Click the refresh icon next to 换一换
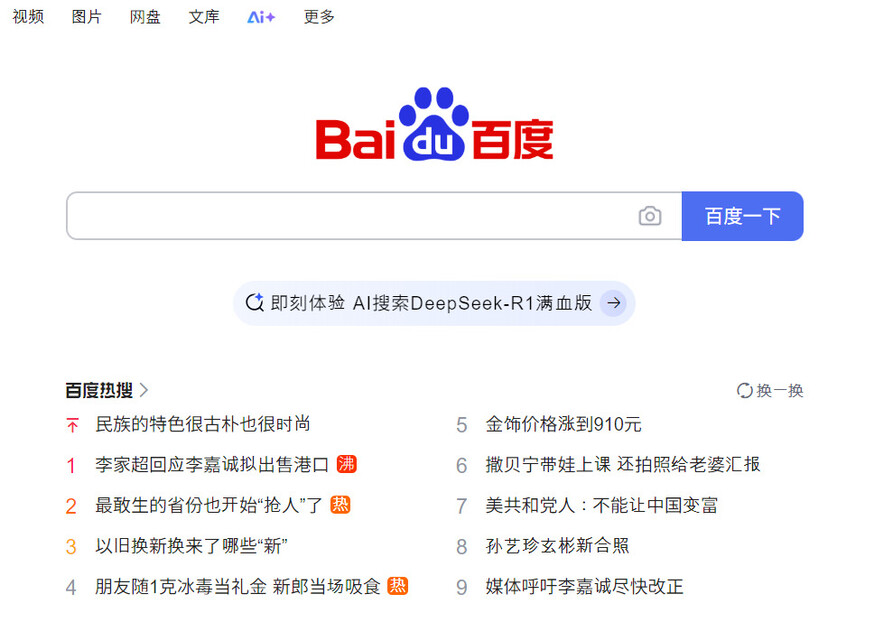Viewport: 893px width, 622px height. click(x=744, y=391)
